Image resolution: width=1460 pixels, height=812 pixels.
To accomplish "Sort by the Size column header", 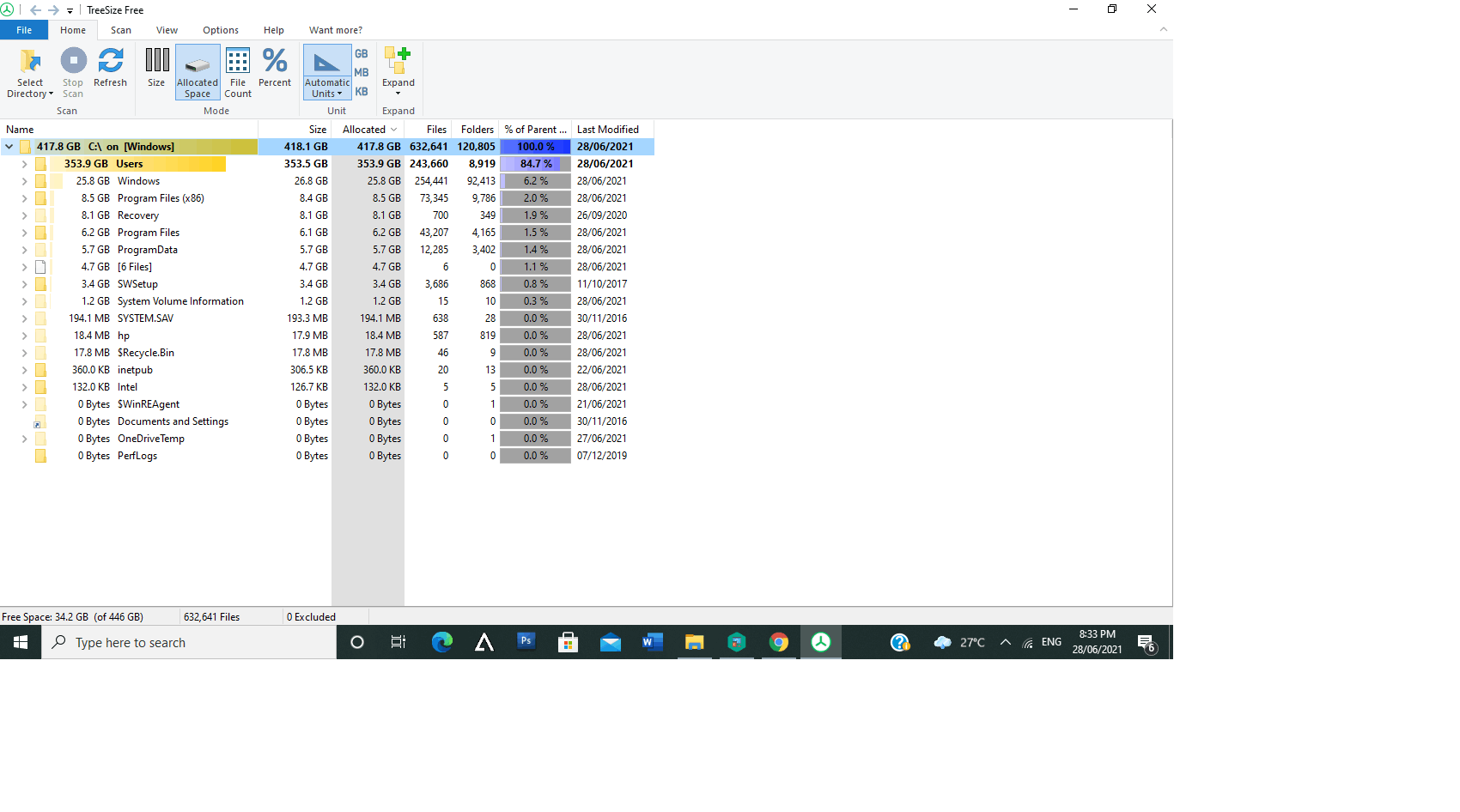I will [x=295, y=130].
